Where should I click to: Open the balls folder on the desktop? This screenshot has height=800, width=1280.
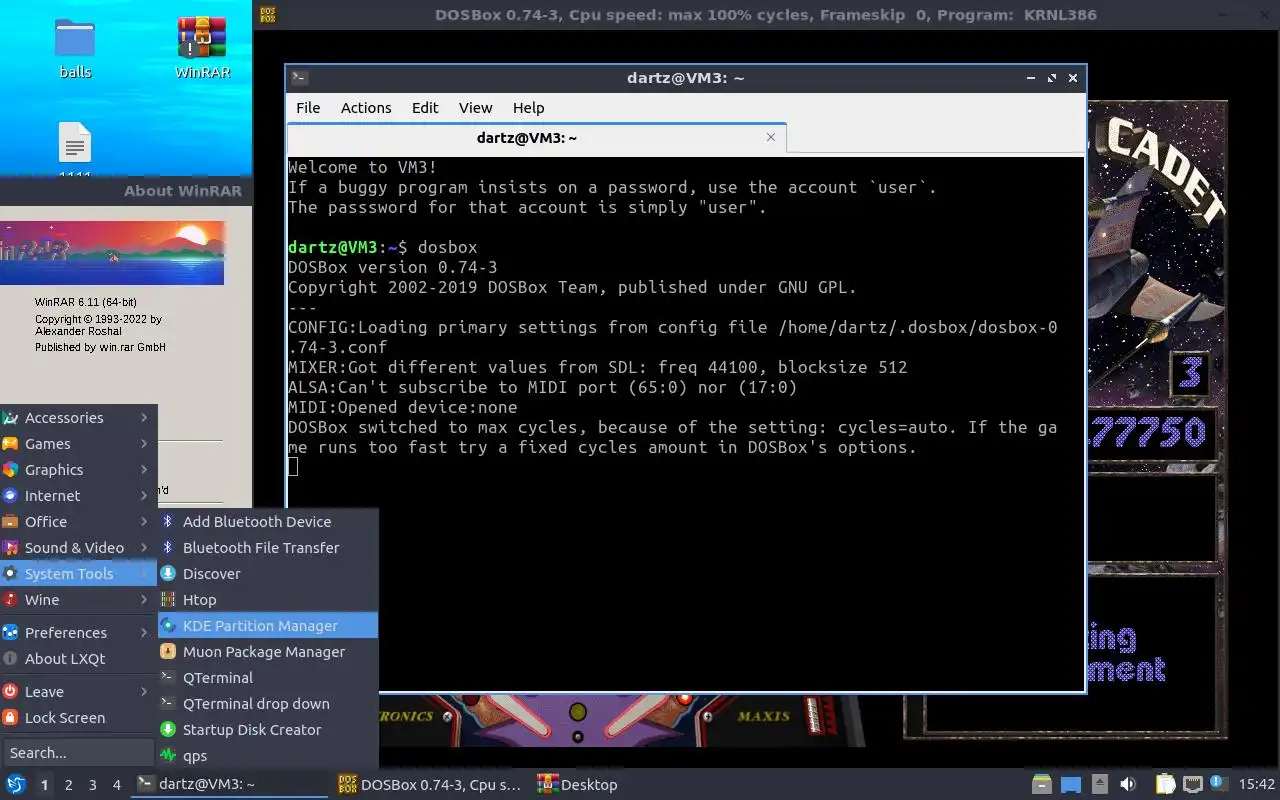[x=75, y=48]
